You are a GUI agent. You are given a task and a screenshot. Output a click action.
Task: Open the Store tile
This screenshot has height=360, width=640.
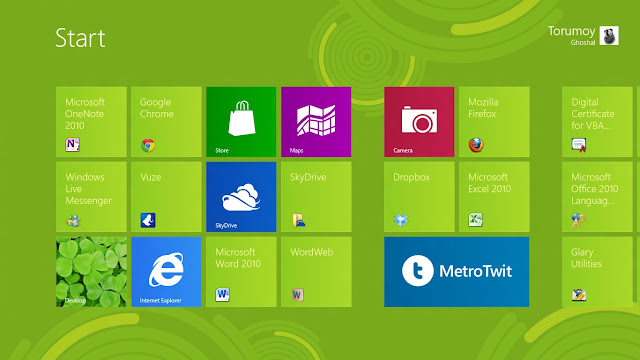coord(241,122)
